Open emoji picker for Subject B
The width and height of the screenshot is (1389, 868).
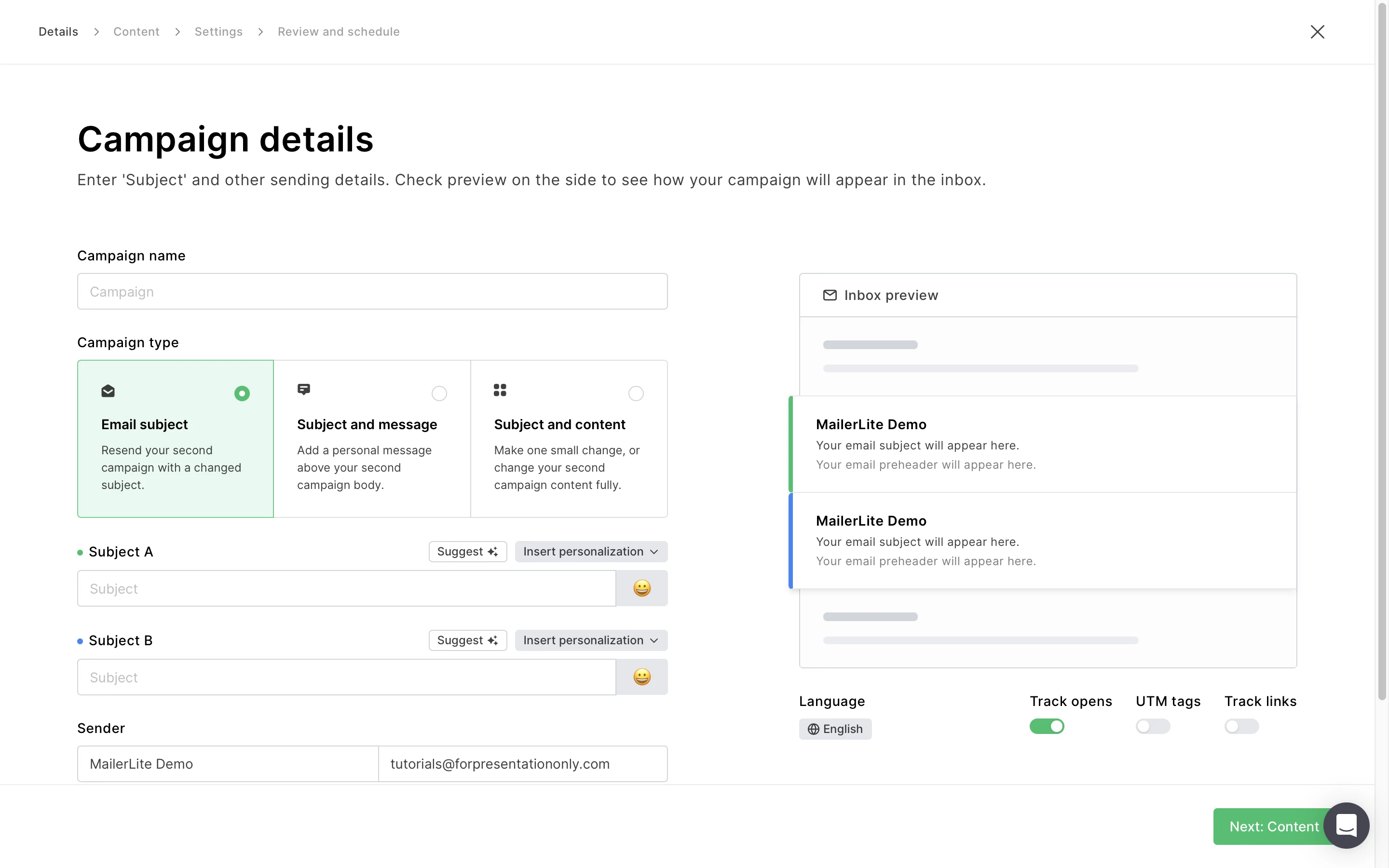641,677
